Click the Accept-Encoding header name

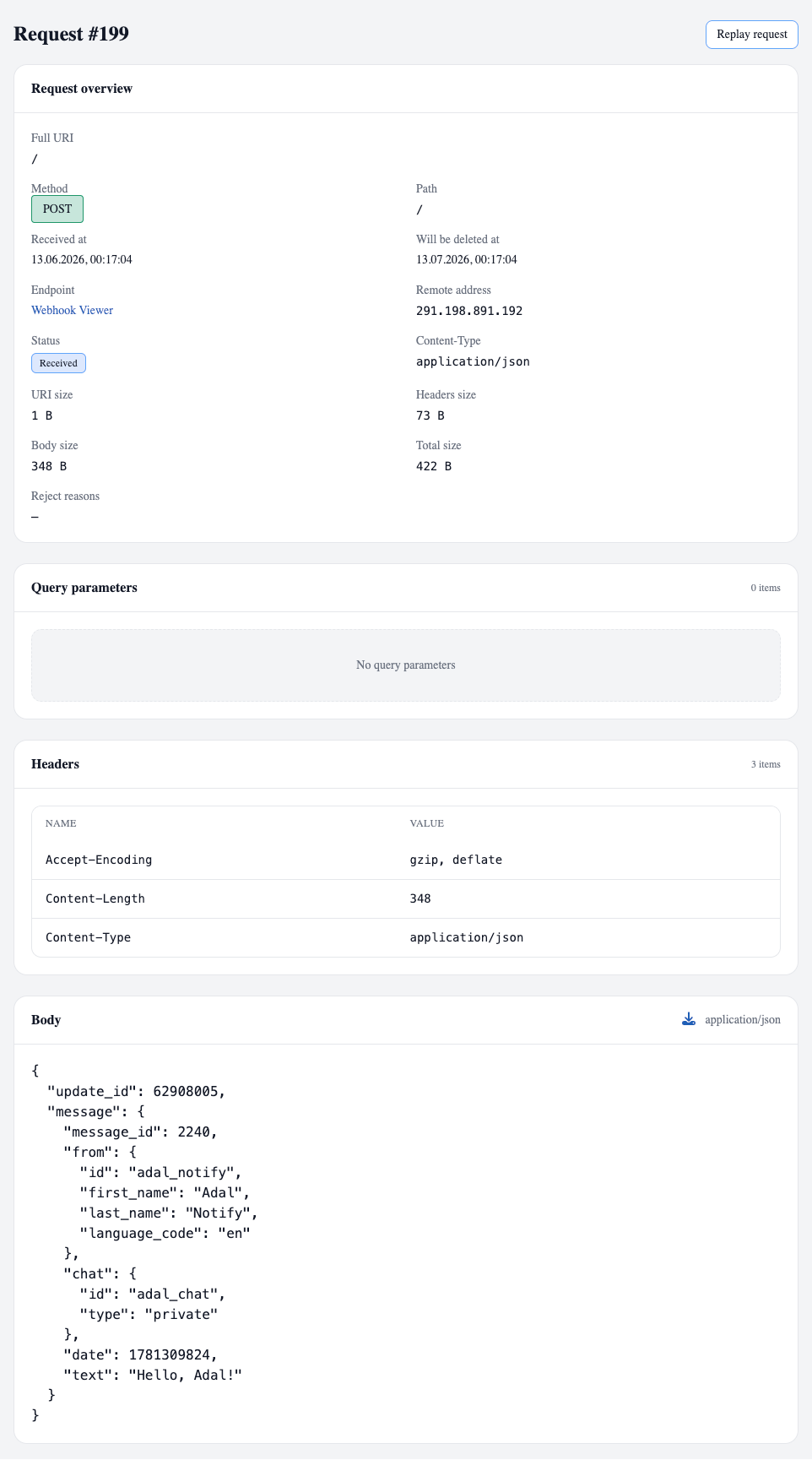[x=99, y=860]
